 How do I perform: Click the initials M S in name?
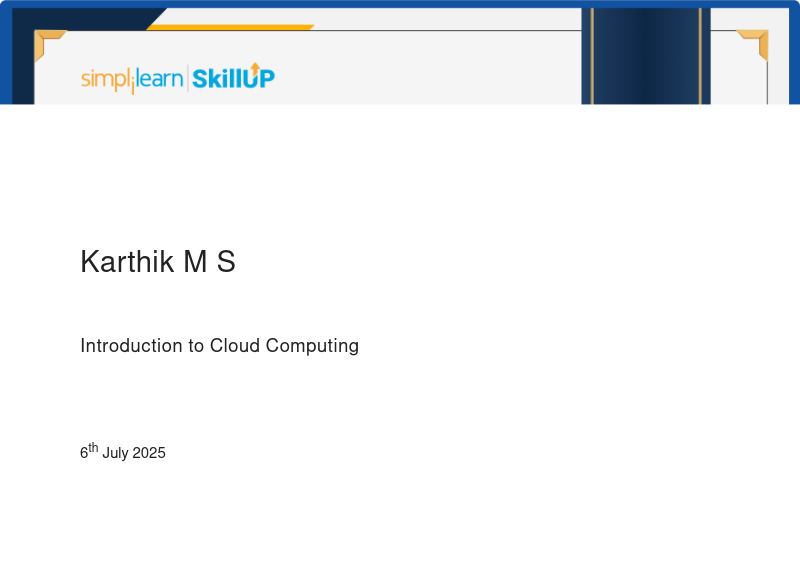pyautogui.click(x=209, y=262)
